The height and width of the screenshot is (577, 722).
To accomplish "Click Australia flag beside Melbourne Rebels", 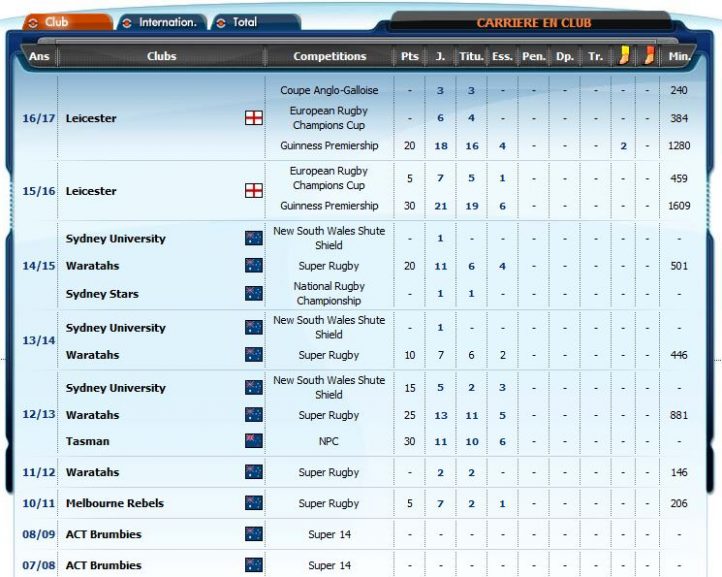I will coord(254,503).
